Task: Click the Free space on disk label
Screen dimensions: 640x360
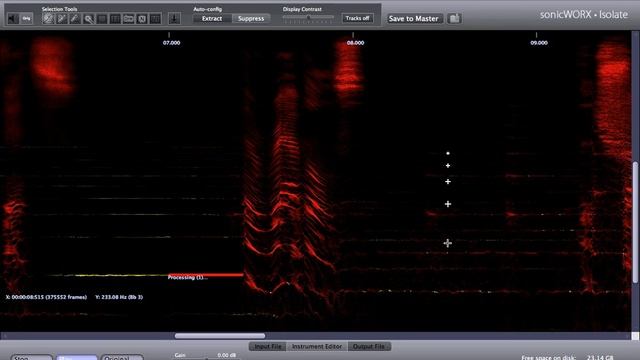Action: [548, 357]
